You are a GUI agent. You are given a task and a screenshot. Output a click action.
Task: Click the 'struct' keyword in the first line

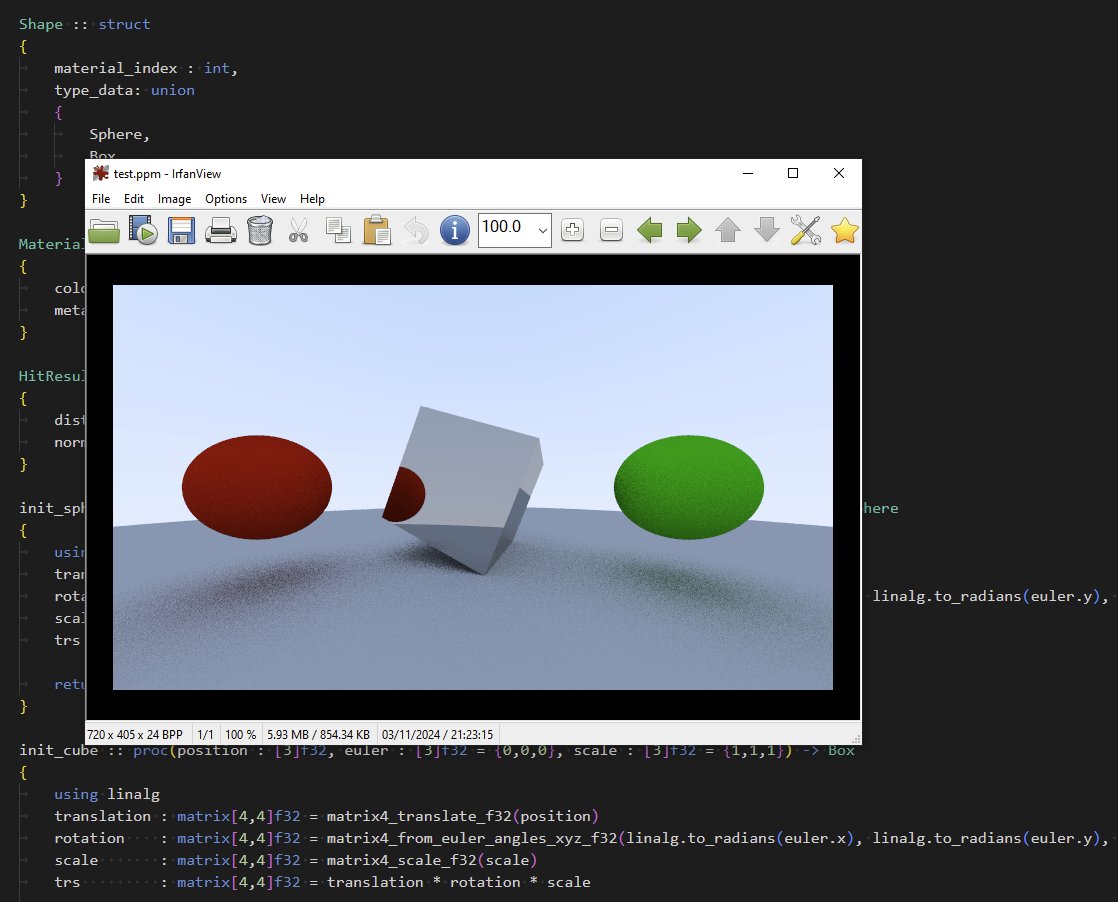point(124,24)
